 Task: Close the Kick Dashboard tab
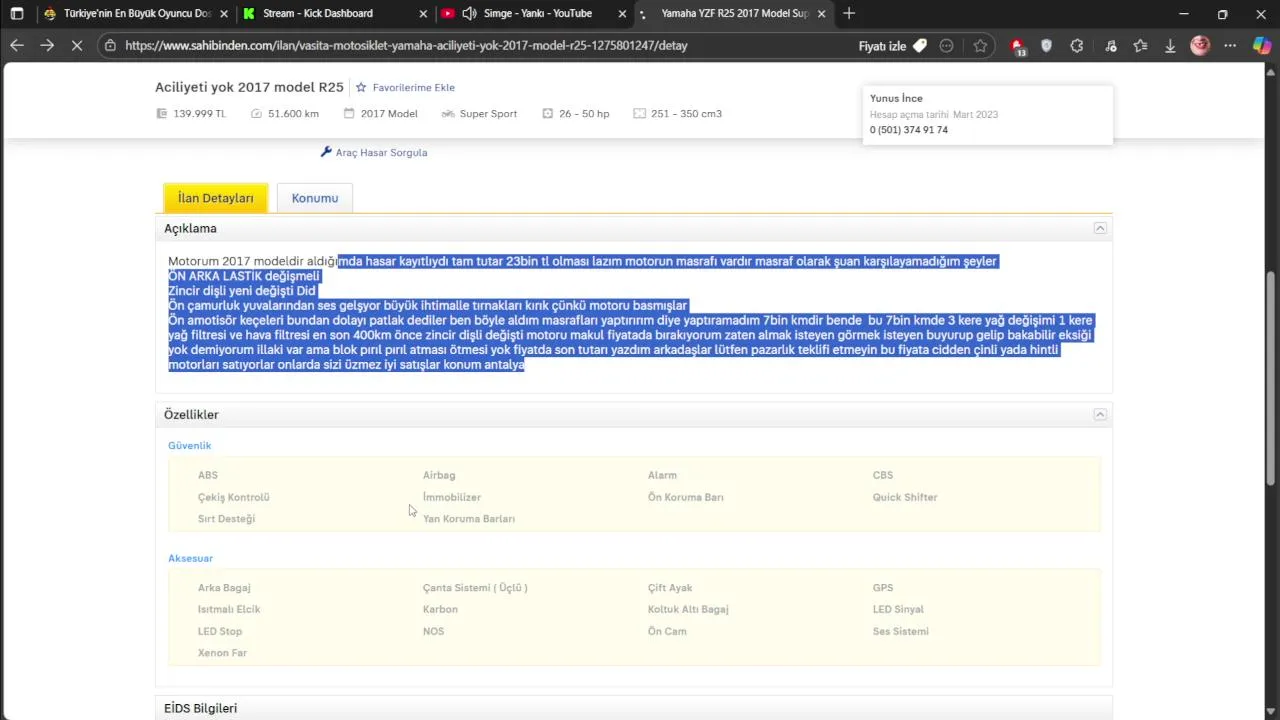pos(423,13)
